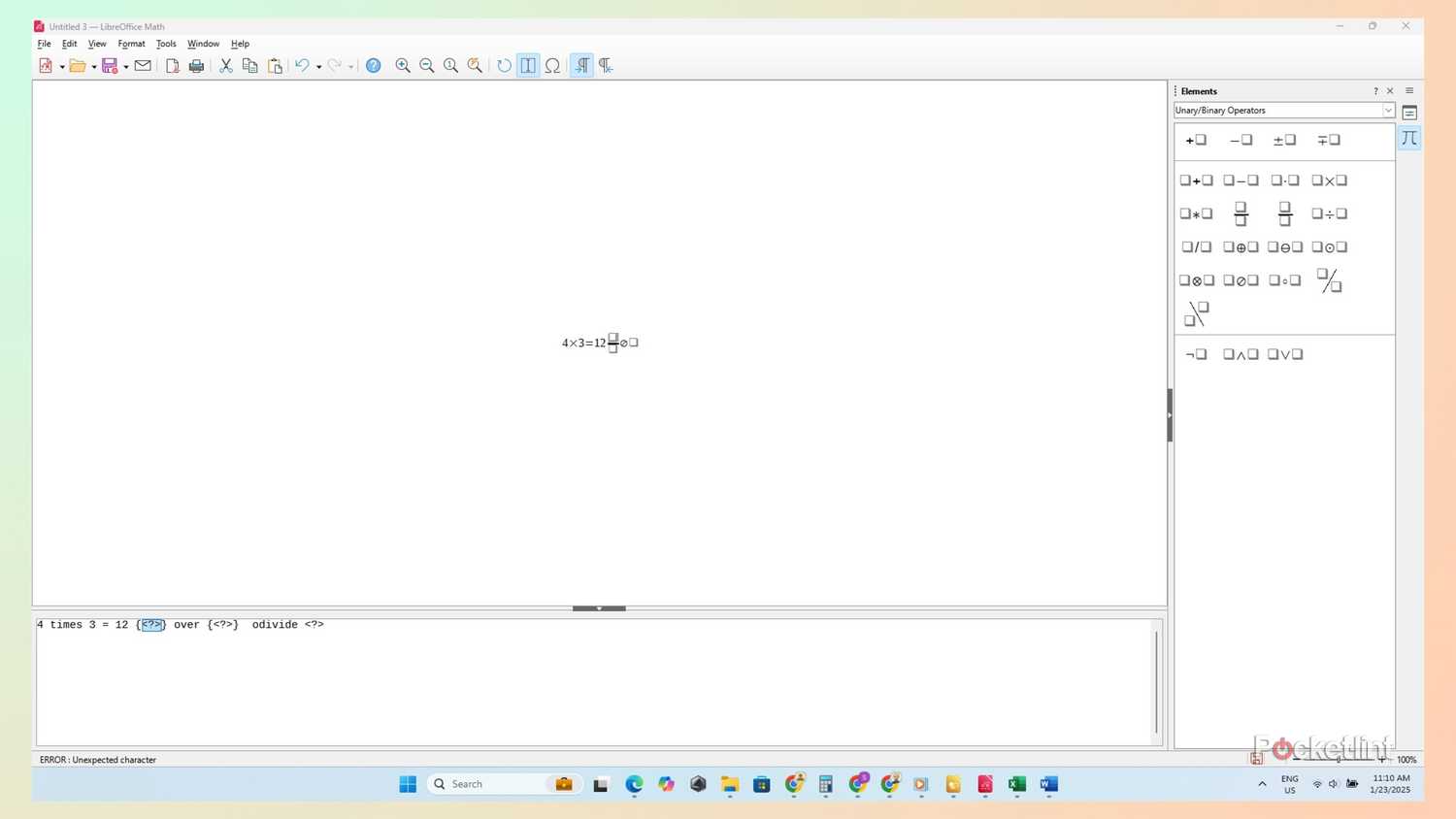Image resolution: width=1456 pixels, height=819 pixels.
Task: Open the Tools menu
Action: click(165, 44)
